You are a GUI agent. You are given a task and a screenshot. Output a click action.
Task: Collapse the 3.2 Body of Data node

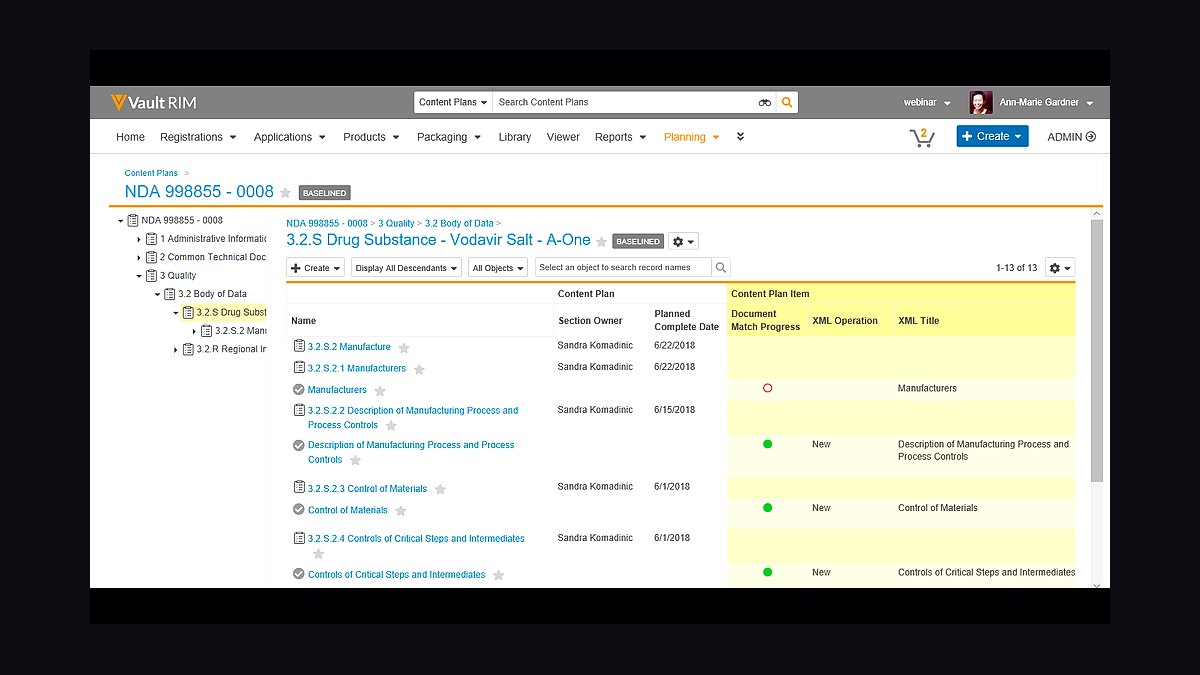click(157, 295)
